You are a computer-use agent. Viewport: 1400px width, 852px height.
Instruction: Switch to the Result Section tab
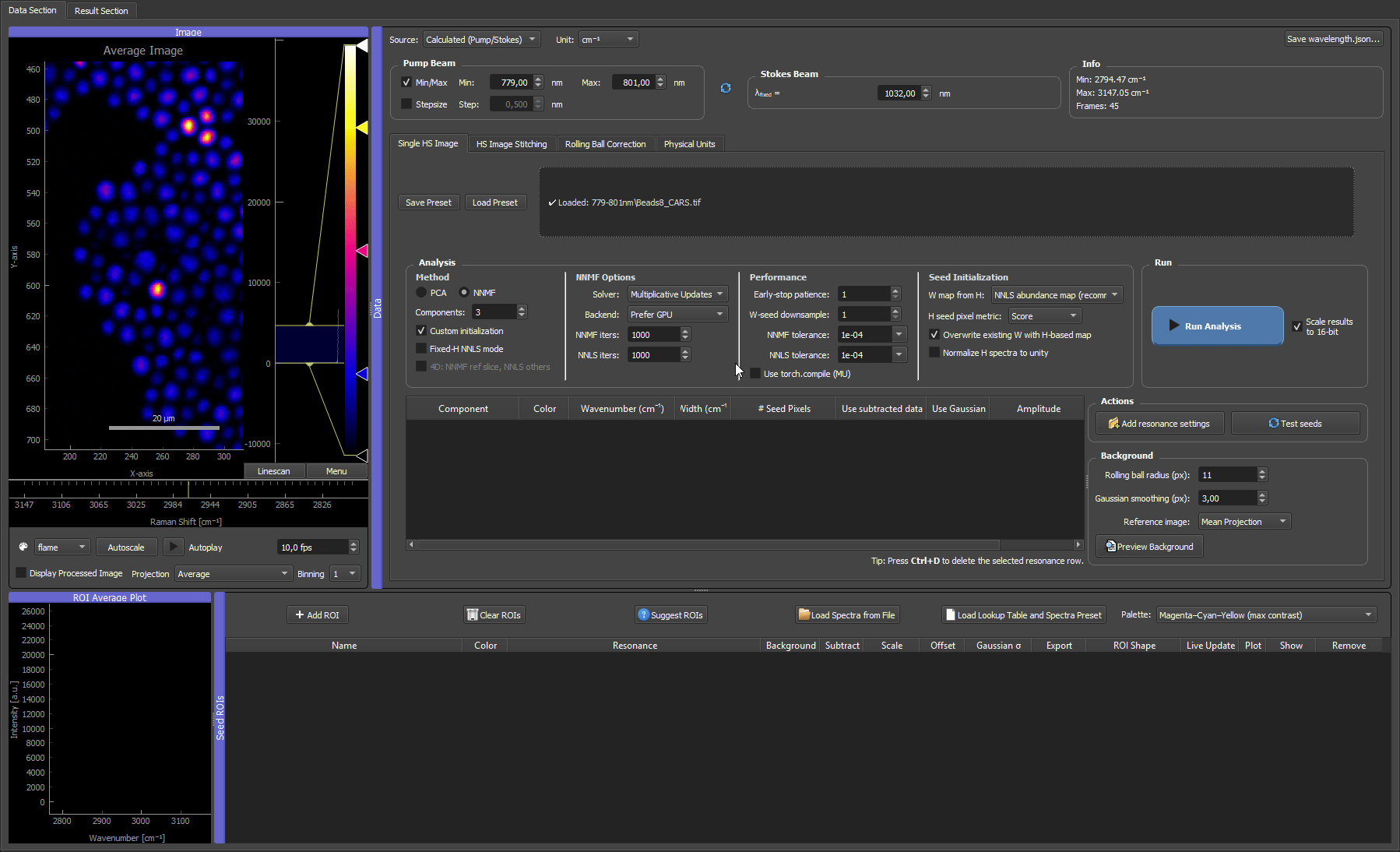click(x=101, y=11)
